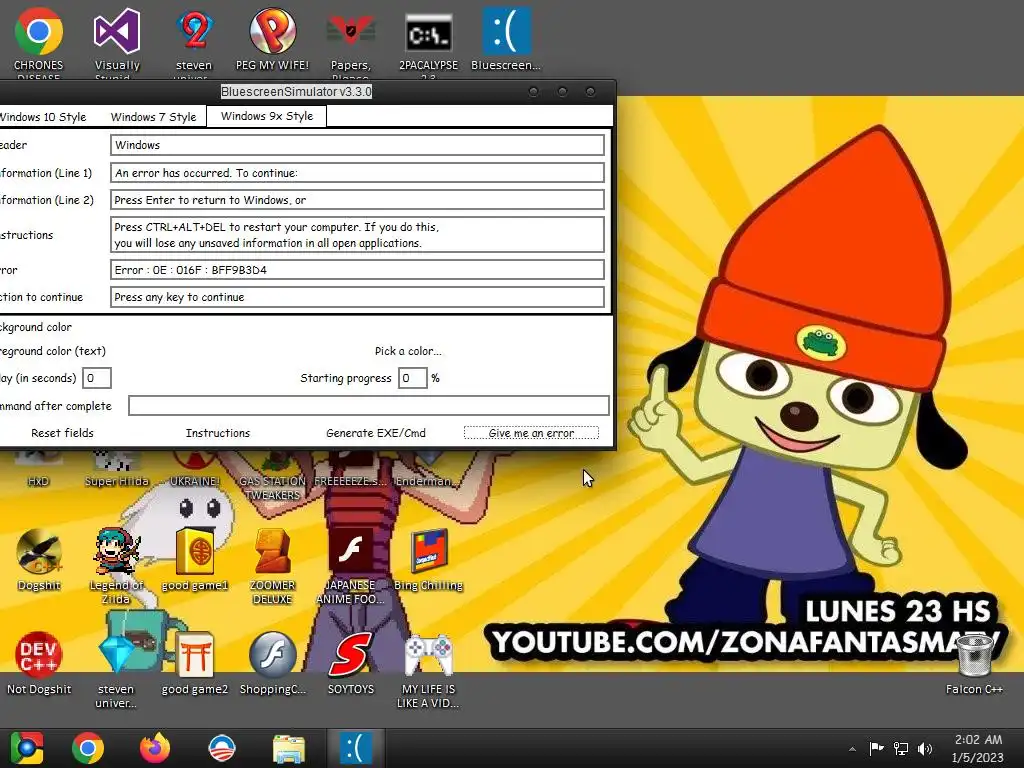Viewport: 1024px width, 768px height.
Task: Launch Firefox from the taskbar
Action: (155, 748)
